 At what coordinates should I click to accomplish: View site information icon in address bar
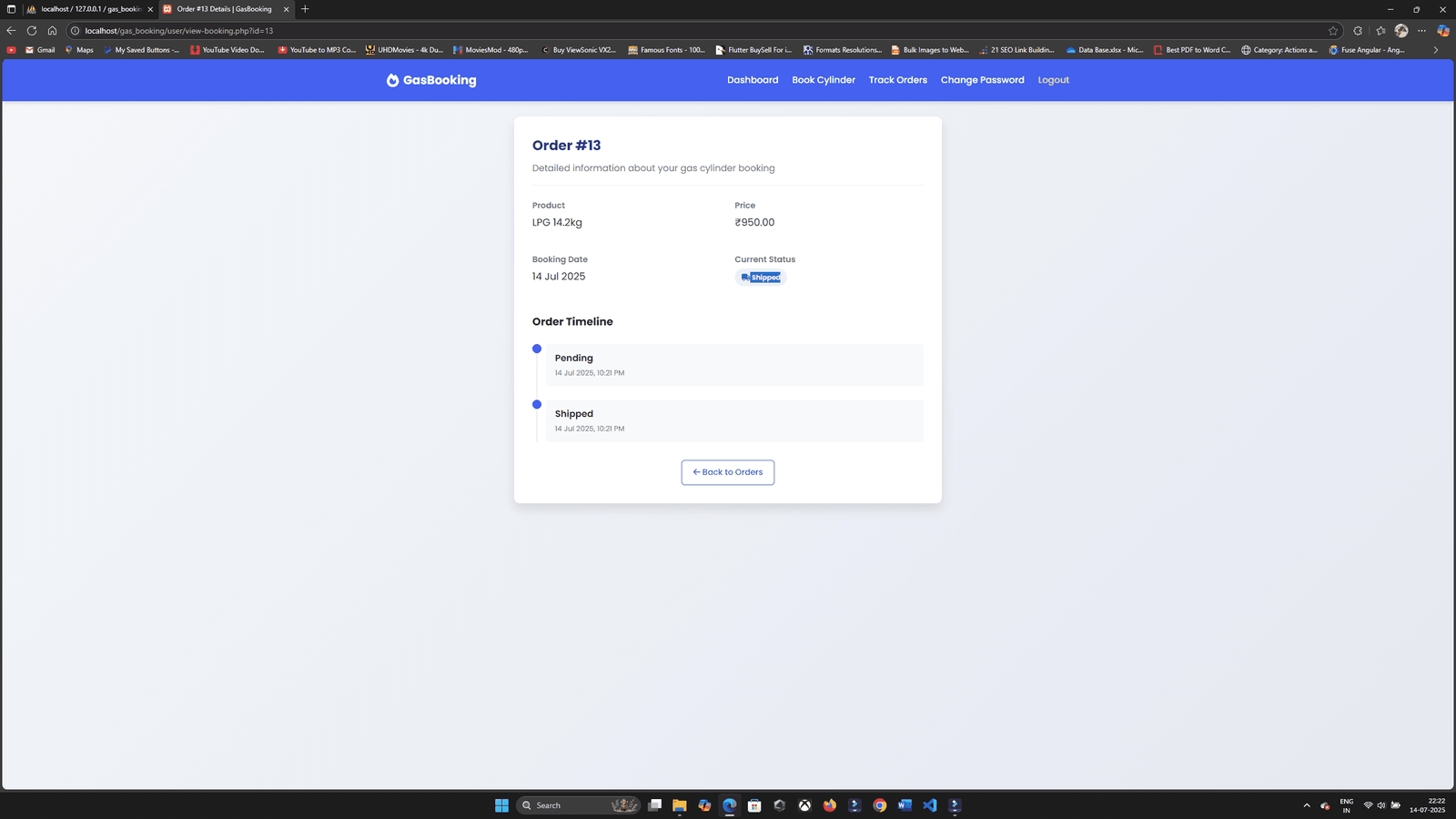point(76,31)
